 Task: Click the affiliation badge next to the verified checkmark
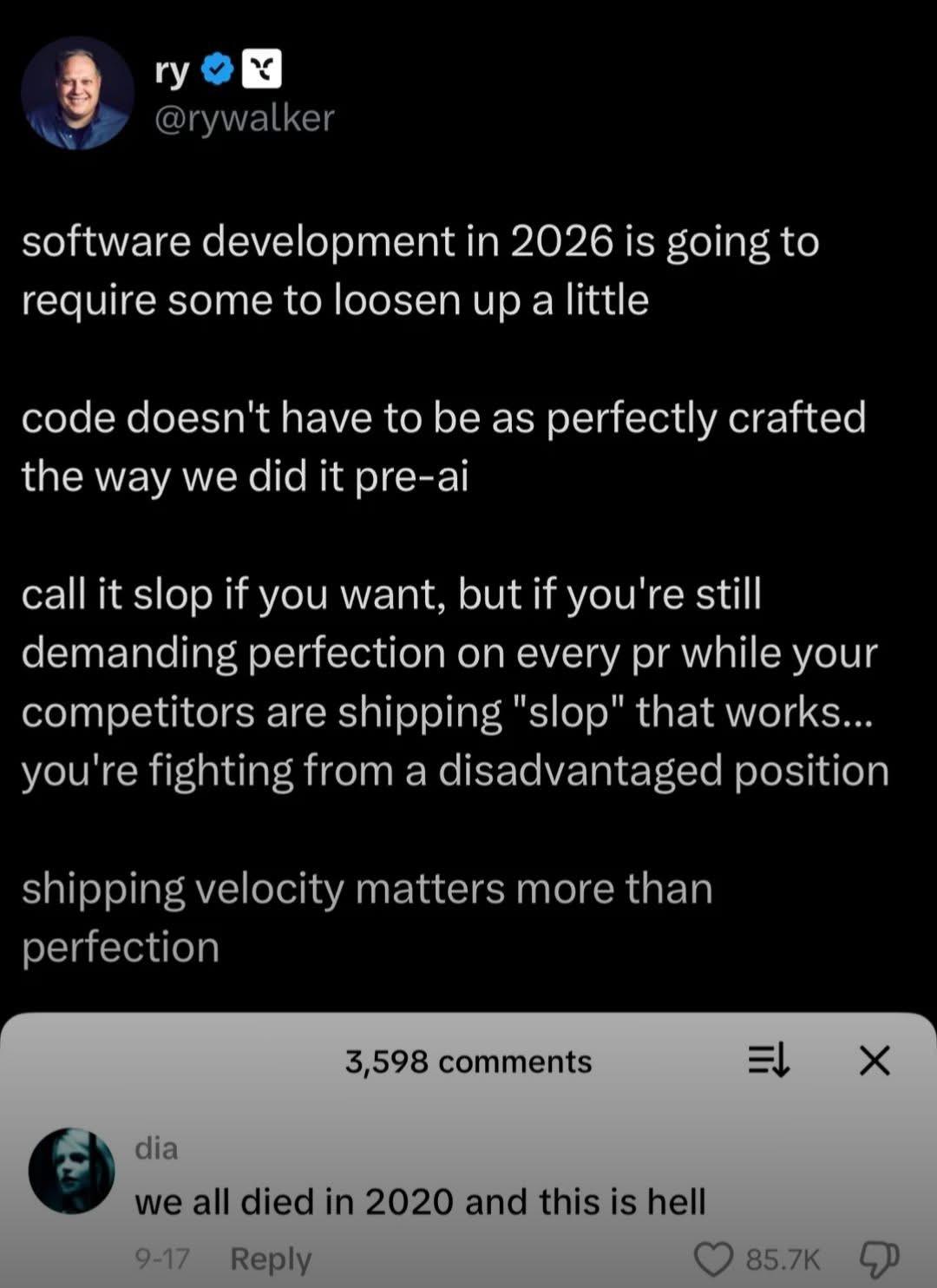[x=260, y=70]
